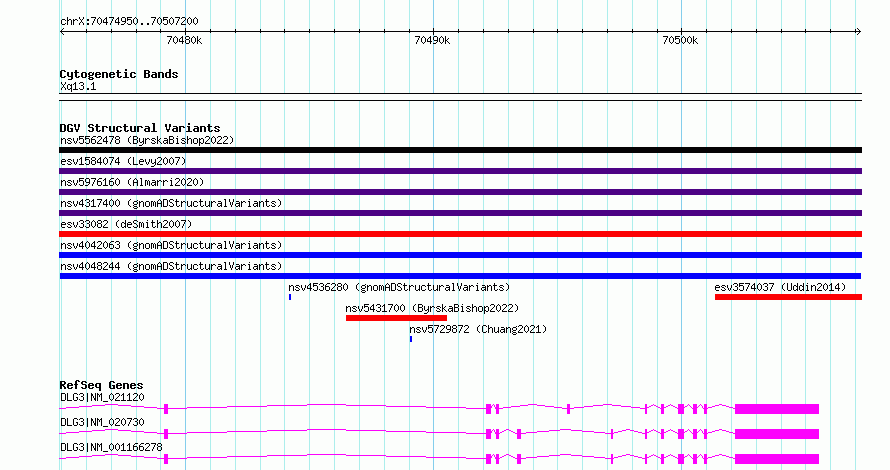Select the blue nsv4048244 variant bar
The image size is (890, 470).
(x=460, y=276)
